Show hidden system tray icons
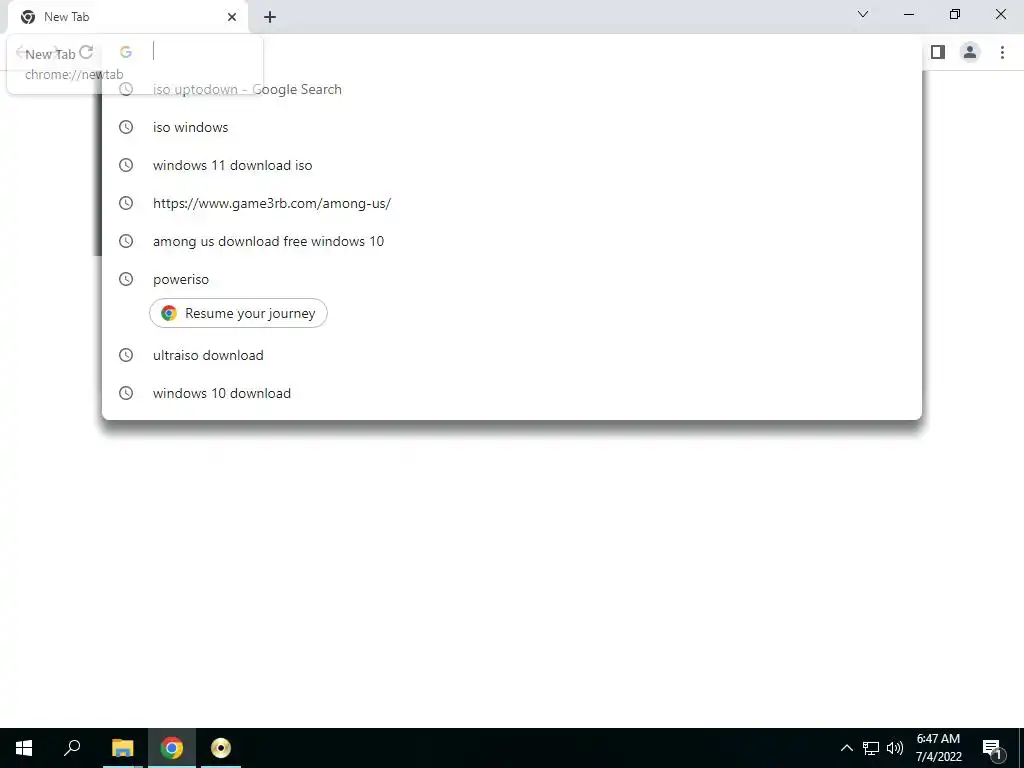Viewport: 1024px width, 768px height. pyautogui.click(x=846, y=748)
